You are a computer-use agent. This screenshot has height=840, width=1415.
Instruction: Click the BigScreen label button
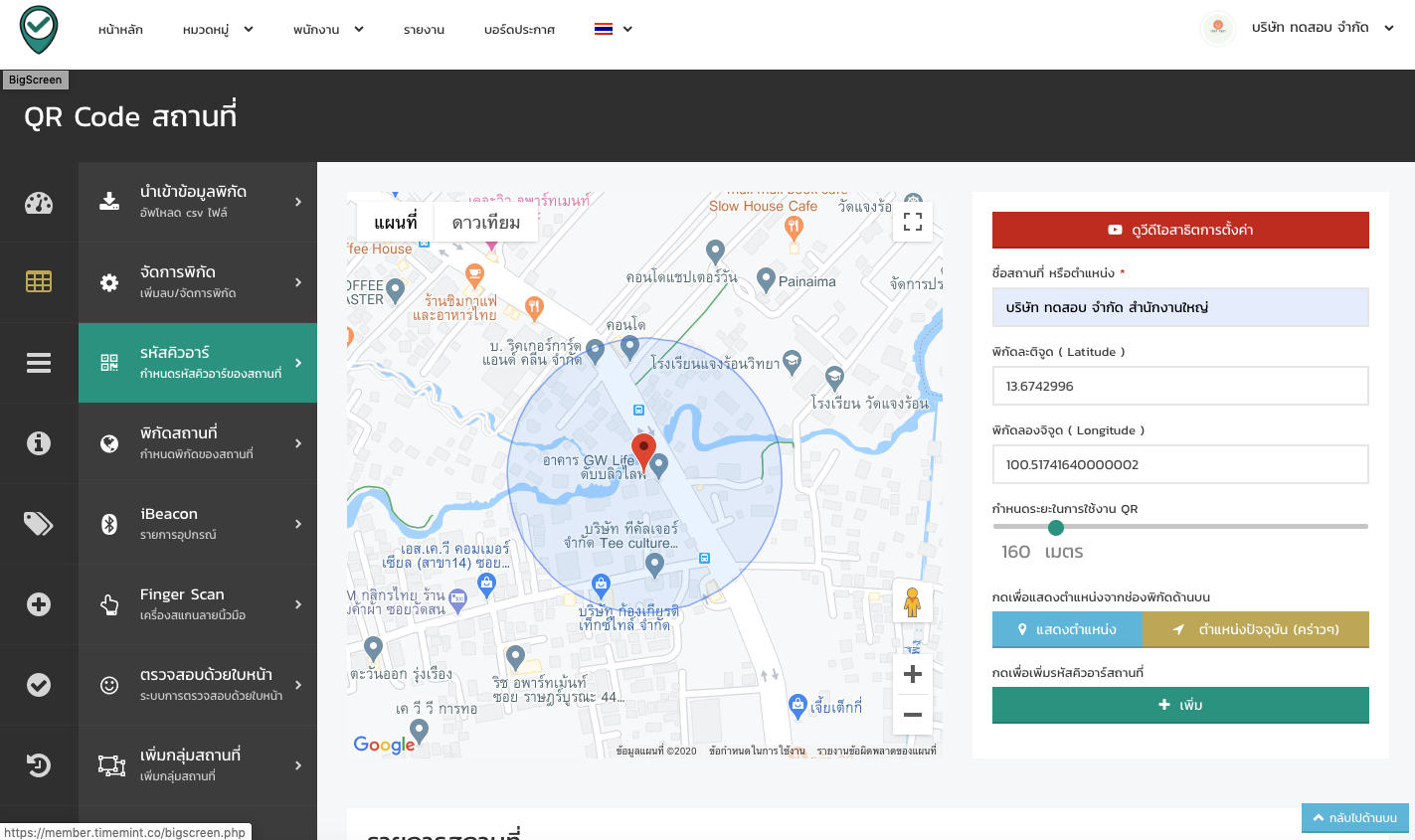(x=35, y=80)
